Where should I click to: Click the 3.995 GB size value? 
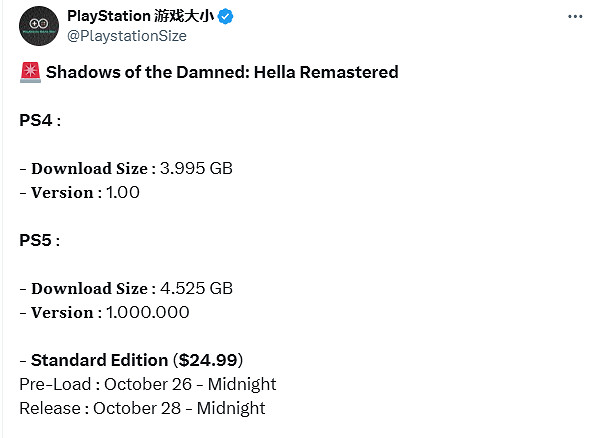click(197, 168)
